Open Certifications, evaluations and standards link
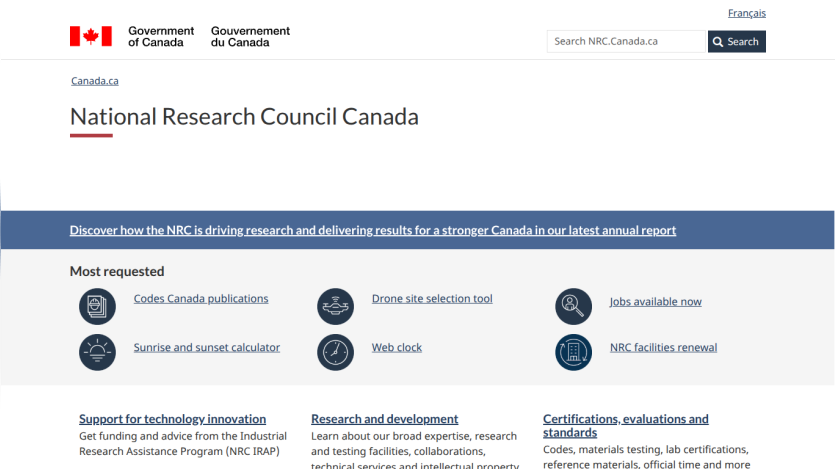Image resolution: width=835 pixels, height=469 pixels. (626, 425)
